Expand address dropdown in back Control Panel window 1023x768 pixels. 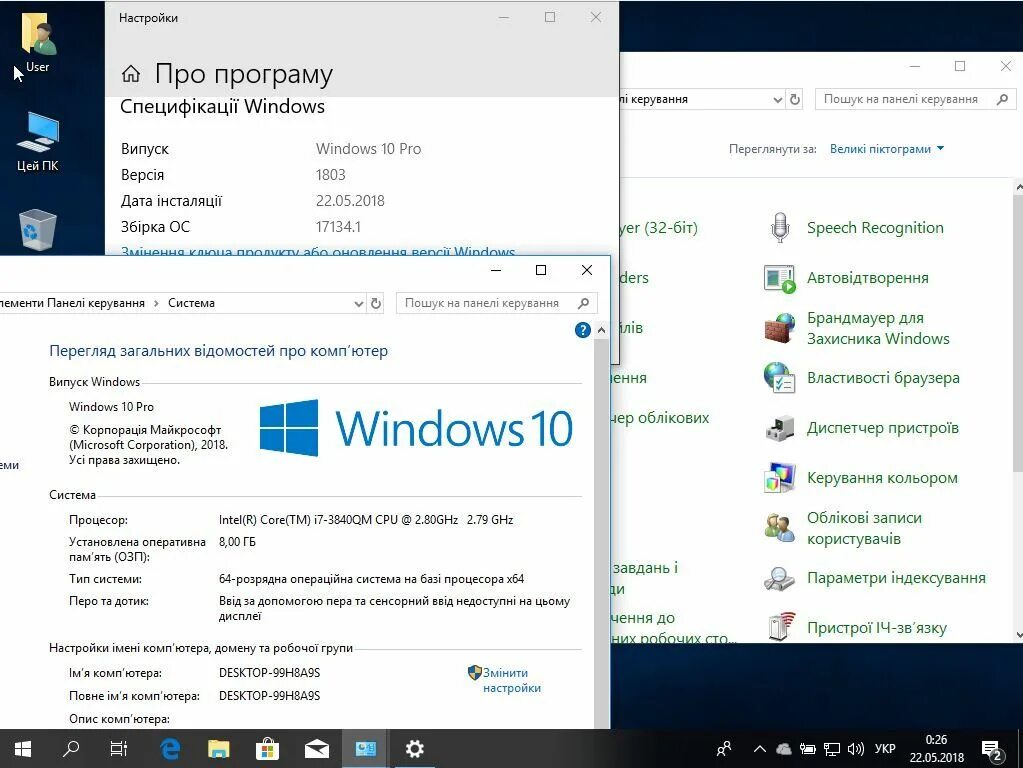click(777, 99)
